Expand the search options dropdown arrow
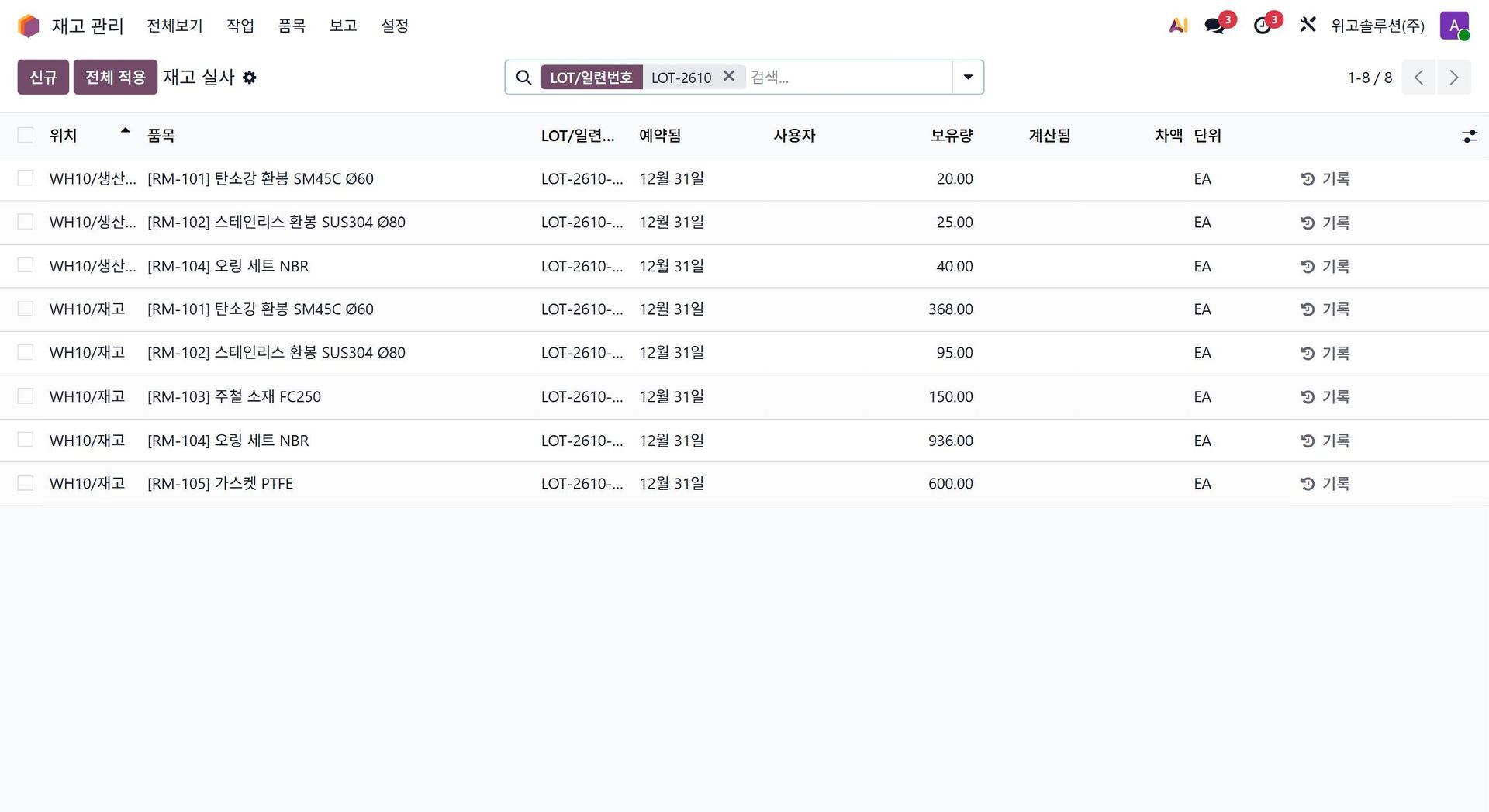This screenshot has width=1489, height=812. (x=968, y=78)
